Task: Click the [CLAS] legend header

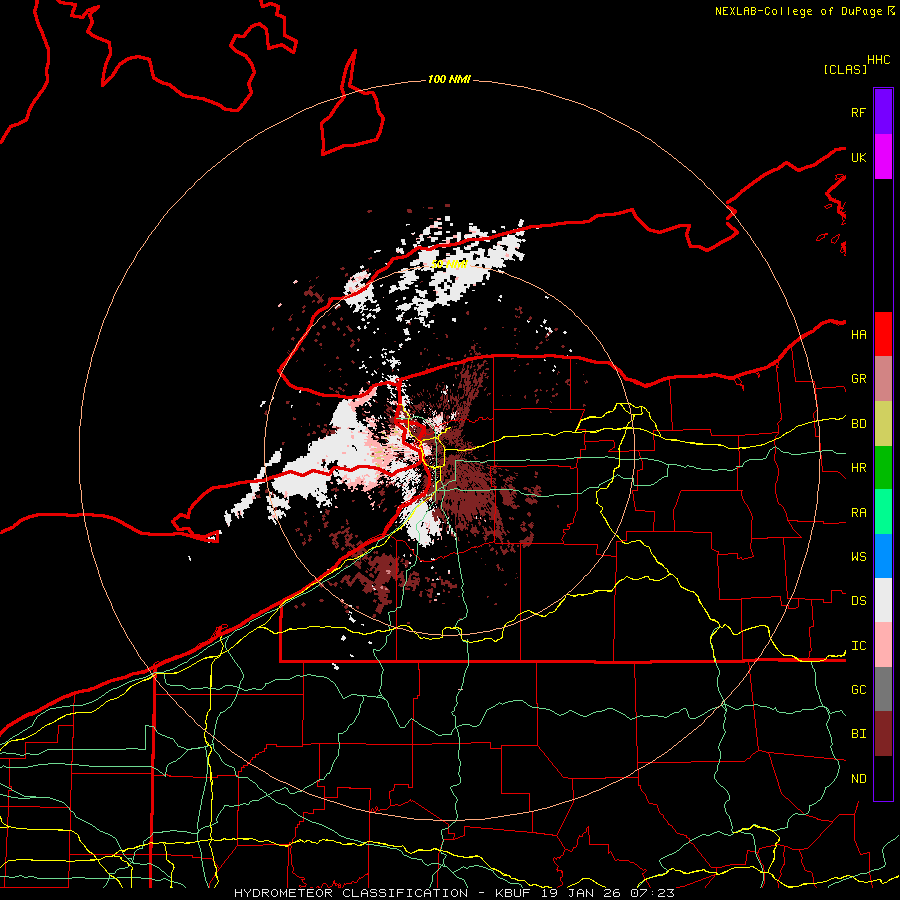Action: 845,69
